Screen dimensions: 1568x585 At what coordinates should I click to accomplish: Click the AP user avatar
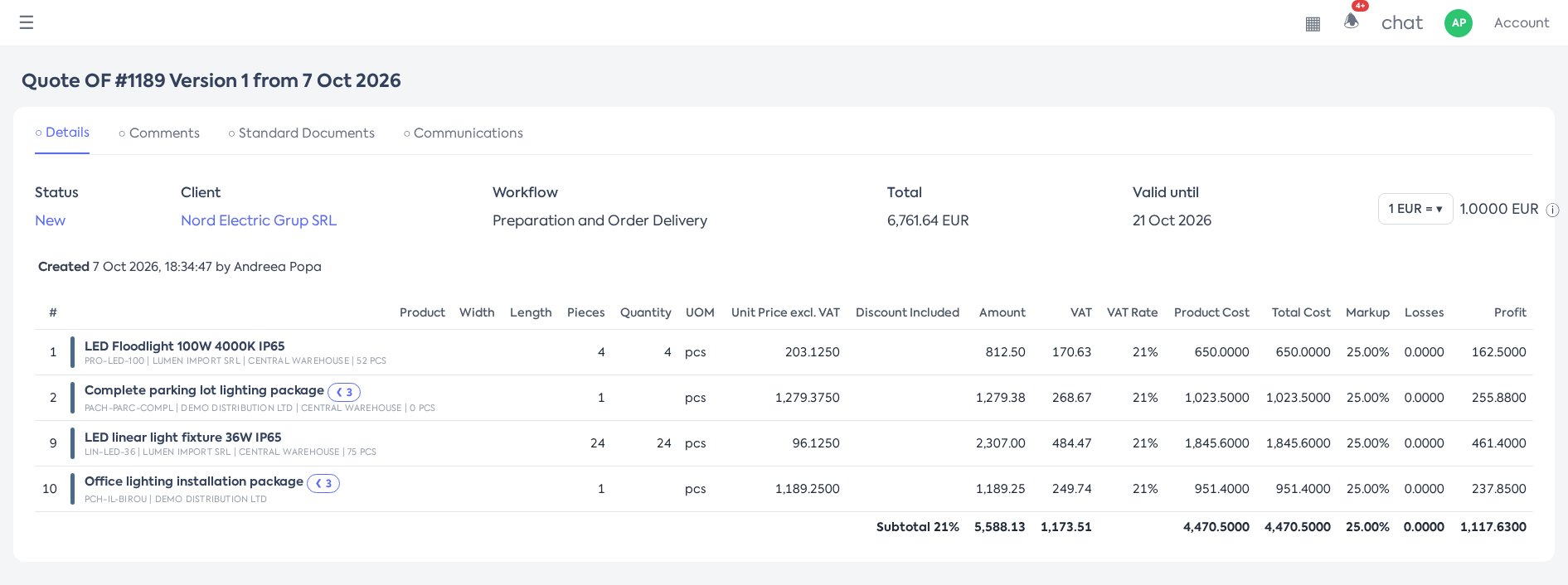click(x=1459, y=23)
